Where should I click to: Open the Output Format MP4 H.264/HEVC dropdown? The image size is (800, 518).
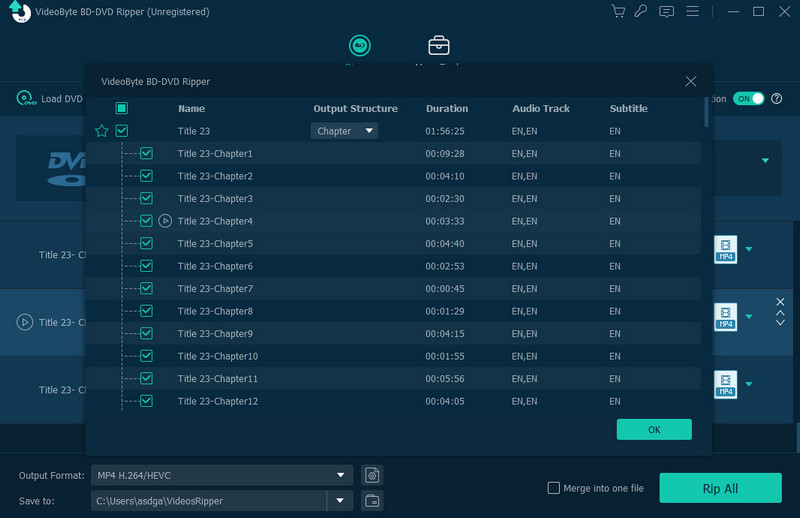click(x=221, y=475)
